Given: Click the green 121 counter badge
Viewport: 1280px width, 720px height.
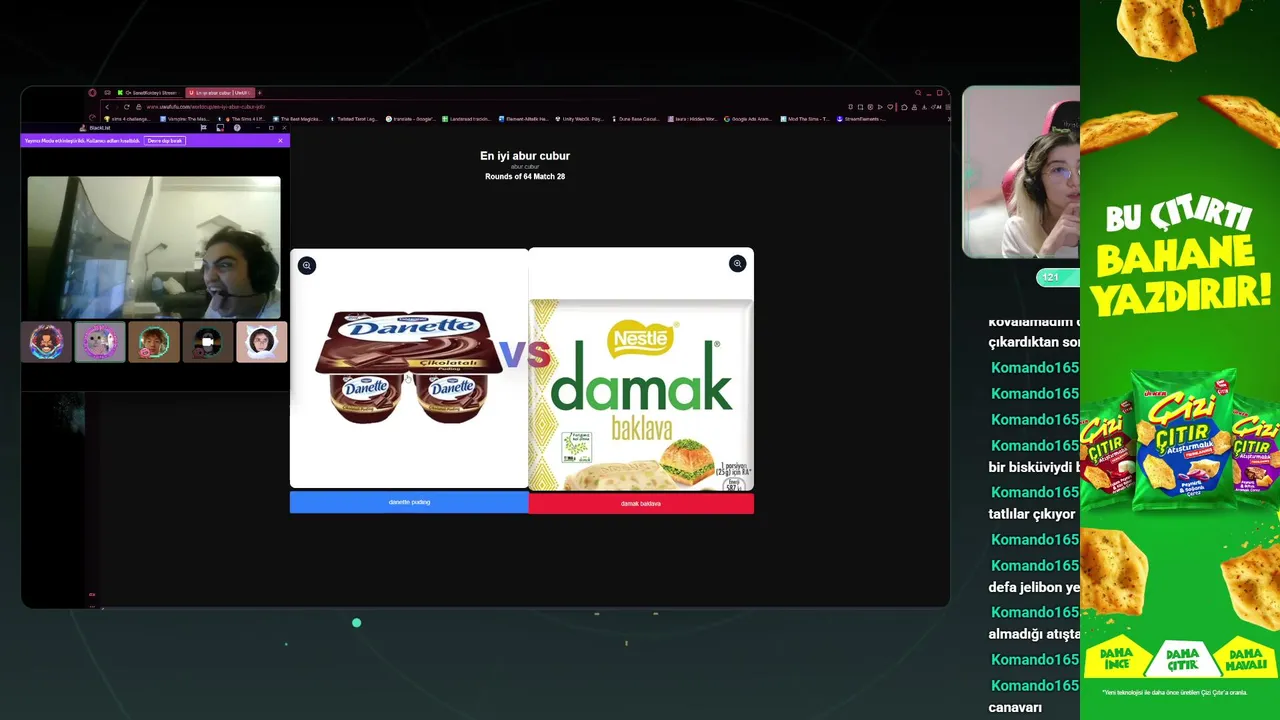Looking at the screenshot, I should pos(1058,277).
